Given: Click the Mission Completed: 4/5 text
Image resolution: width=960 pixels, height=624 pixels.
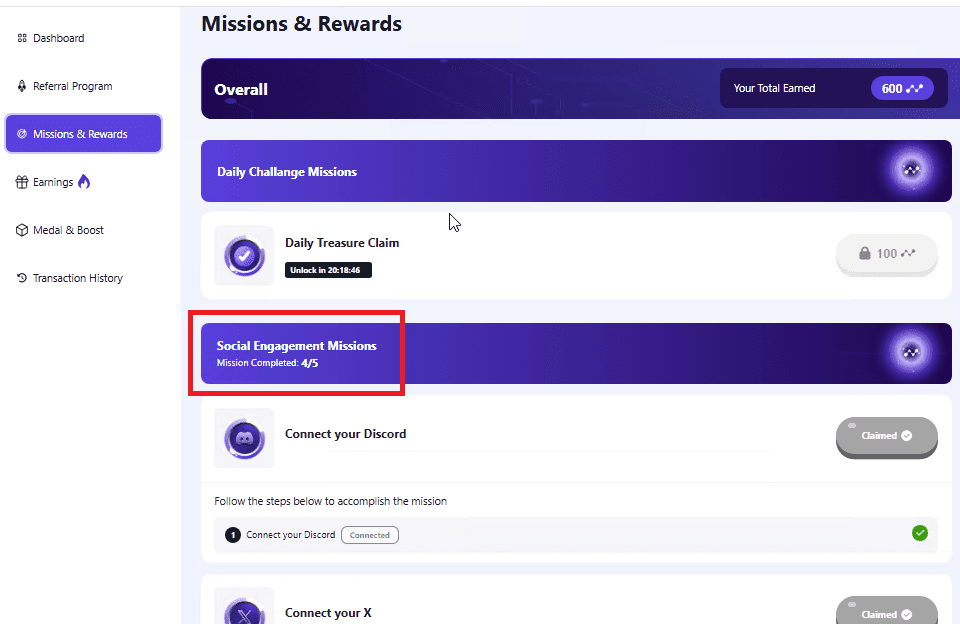Looking at the screenshot, I should click(268, 363).
